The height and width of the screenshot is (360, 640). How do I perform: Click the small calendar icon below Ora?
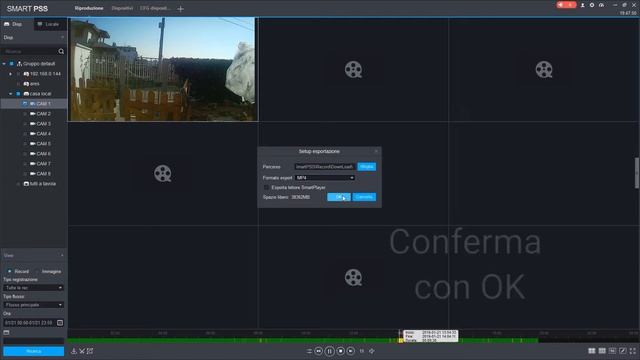point(6,333)
